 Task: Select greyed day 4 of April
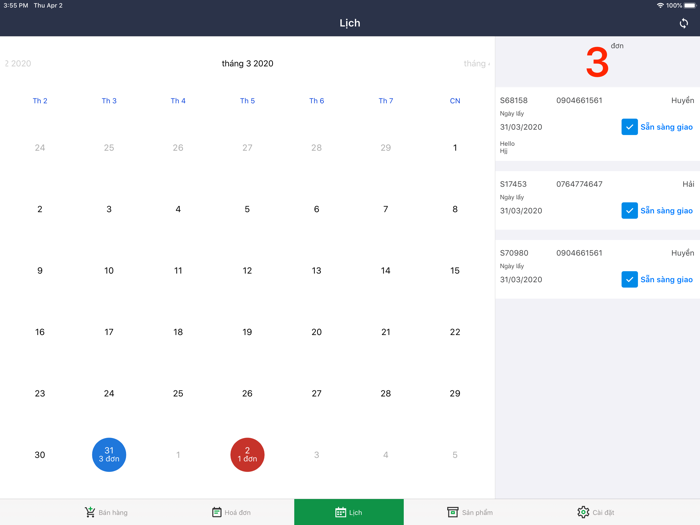pyautogui.click(x=386, y=454)
